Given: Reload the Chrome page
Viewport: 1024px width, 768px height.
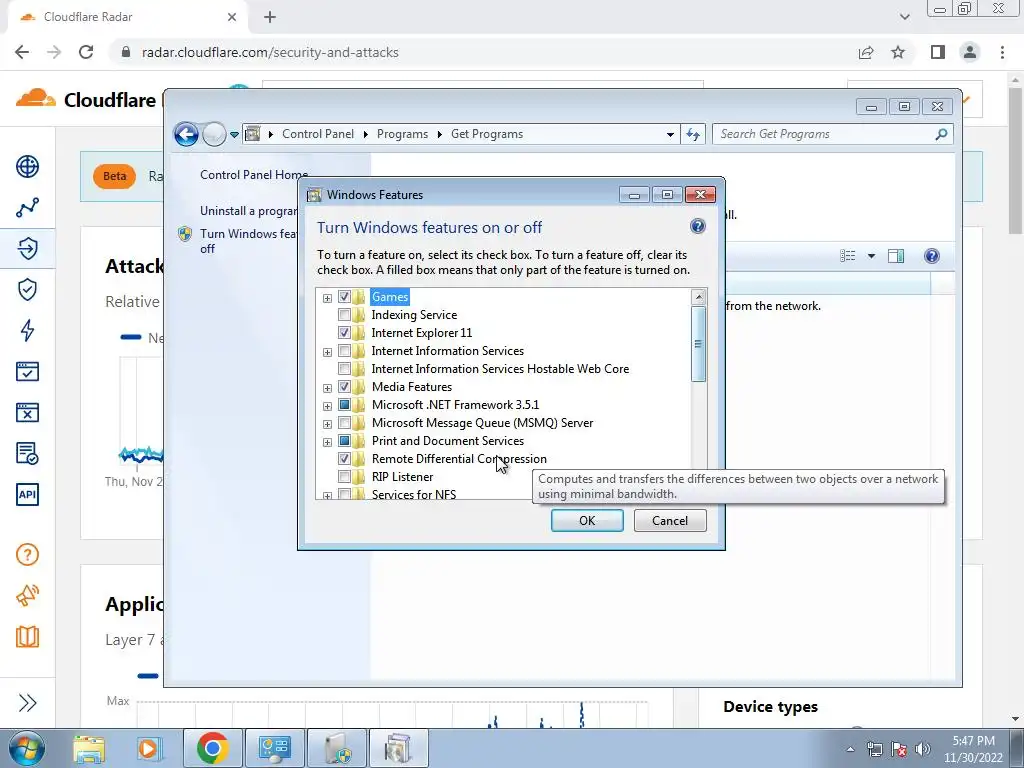Looking at the screenshot, I should point(86,52).
